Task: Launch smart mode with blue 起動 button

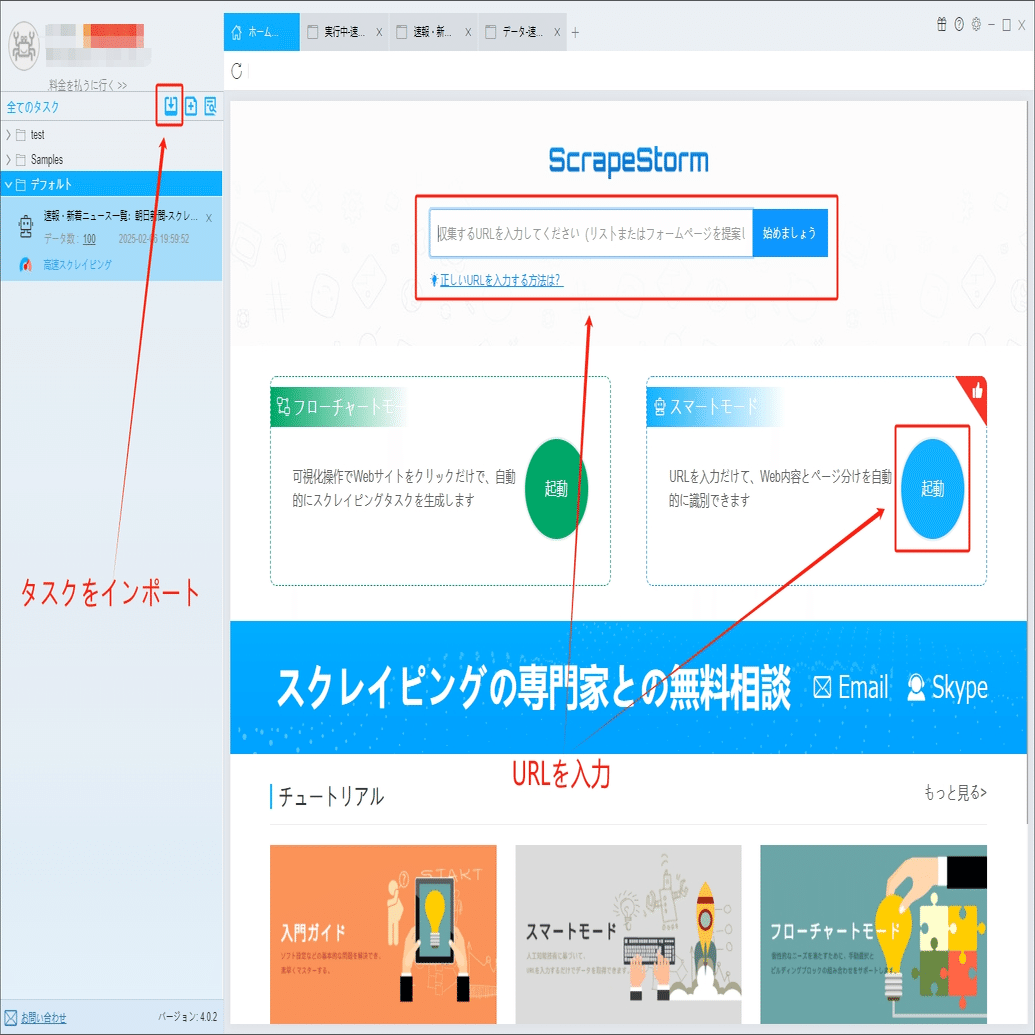Action: coord(932,488)
